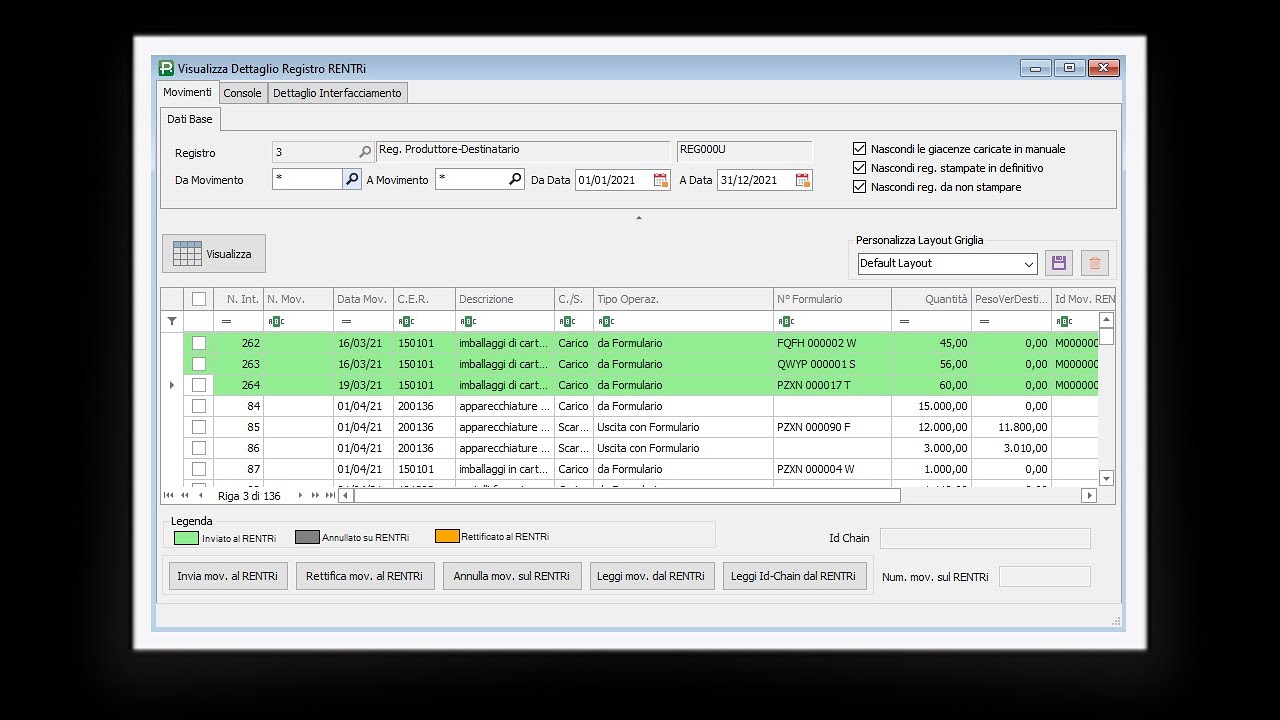The width and height of the screenshot is (1280, 720).
Task: Click the Id Chain field
Action: [x=985, y=538]
